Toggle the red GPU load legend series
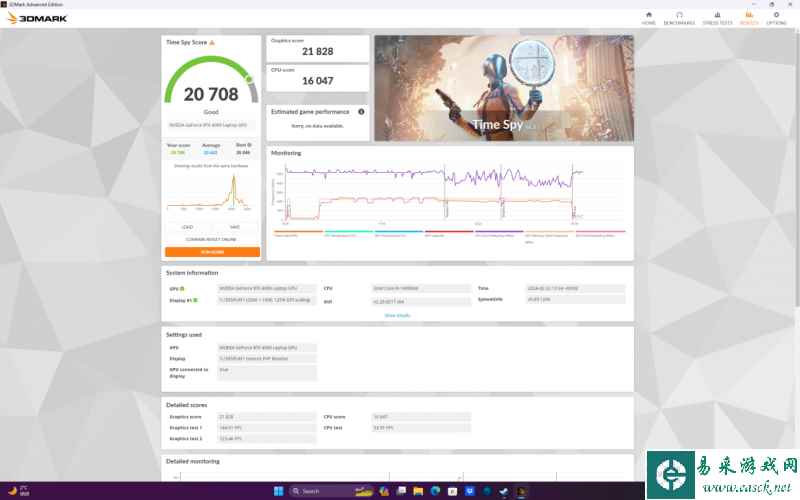The height and width of the screenshot is (500, 800). click(449, 233)
